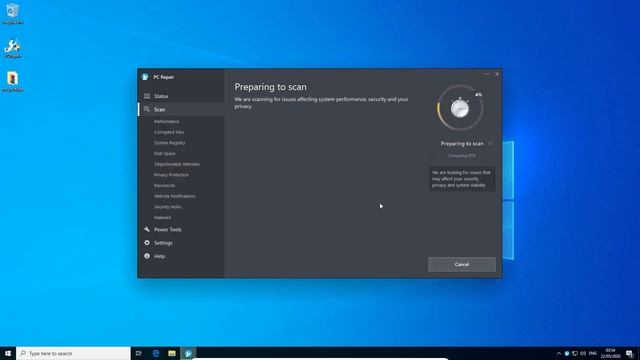Viewport: 640px width, 360px height.
Task: Select the third desktop icon below PCRepair
Action: tap(12, 82)
